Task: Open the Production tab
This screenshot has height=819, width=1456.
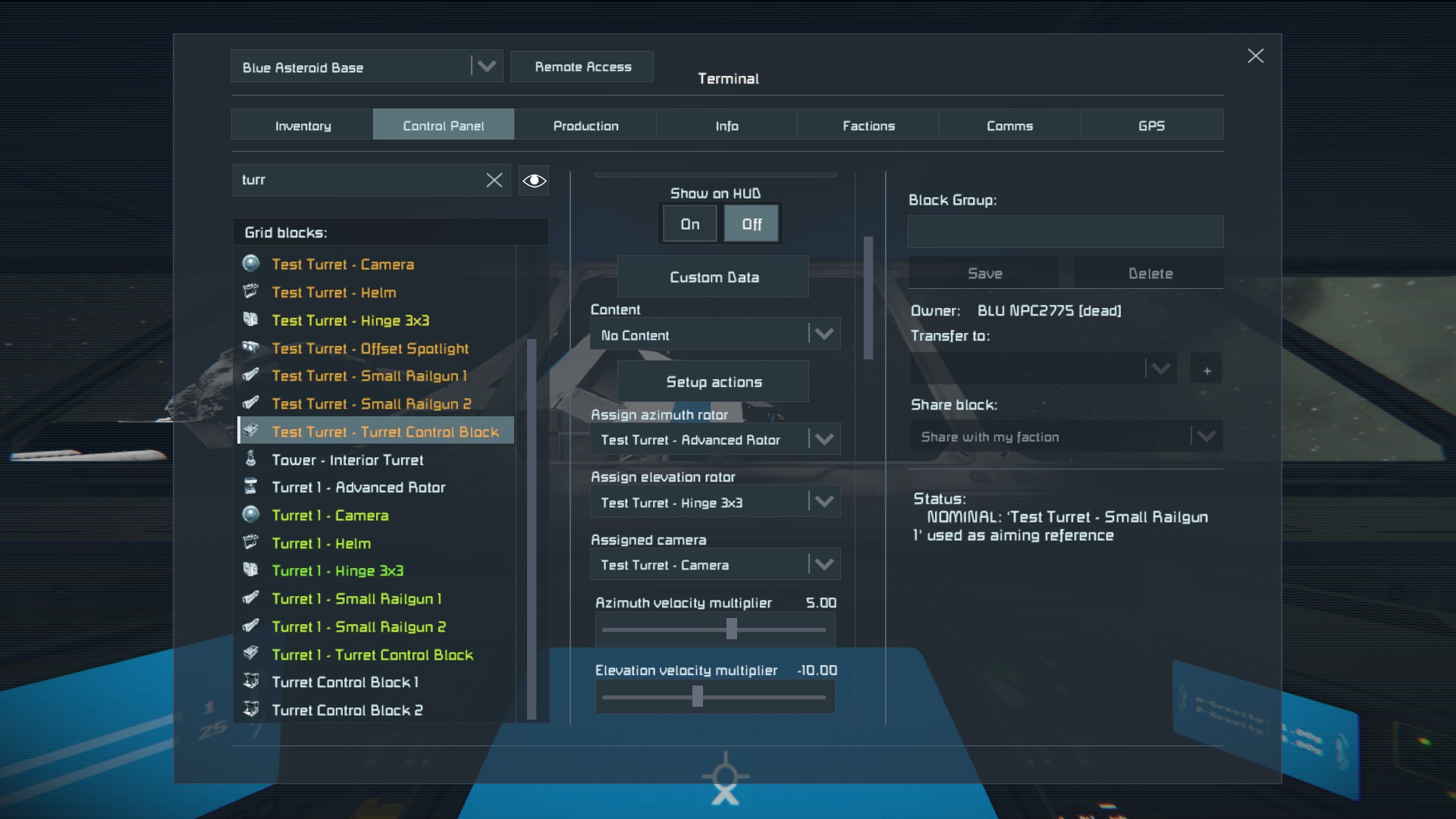Action: point(585,125)
